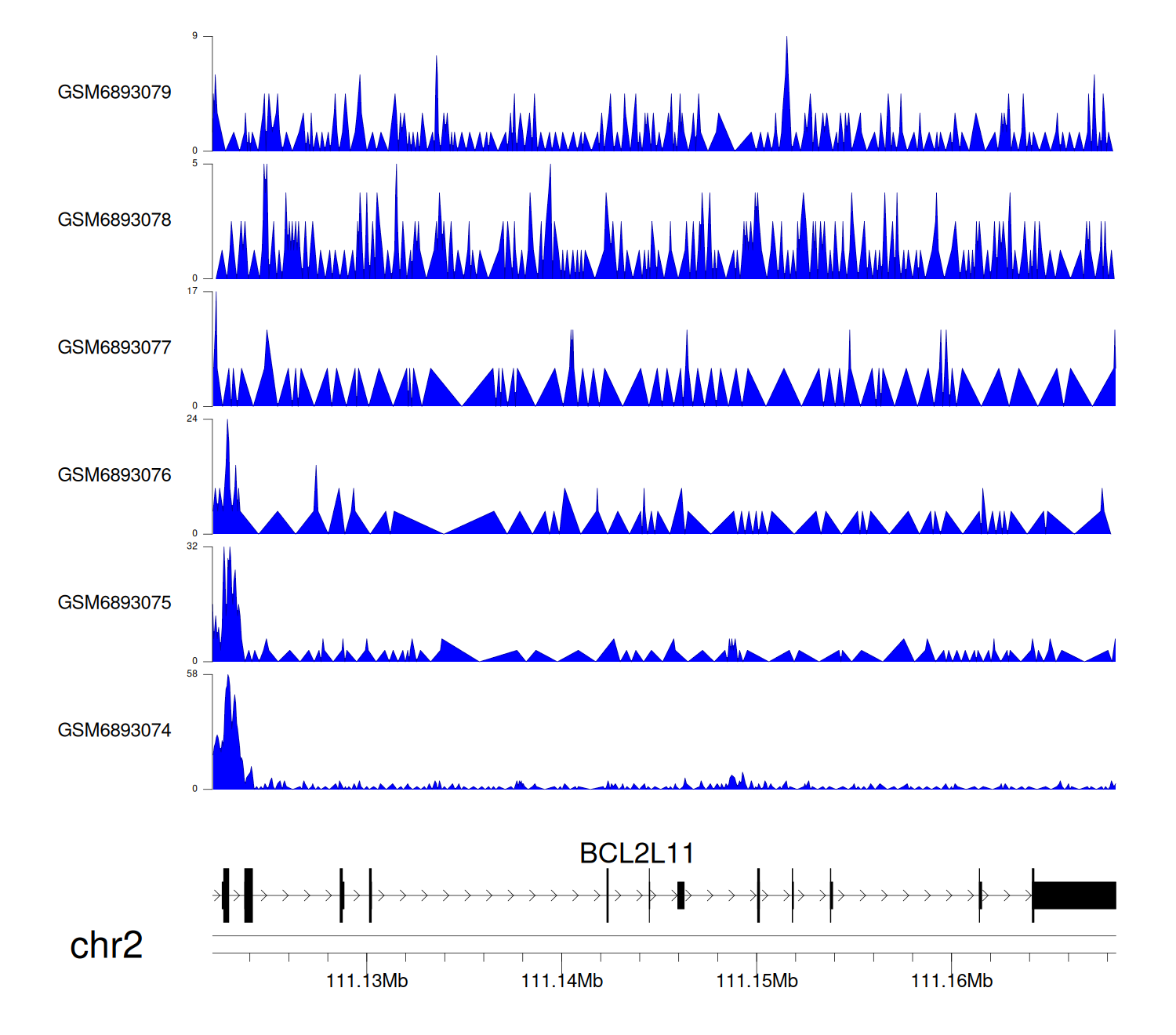
Task: Click the 111.13Mb axis position label
Action: (367, 981)
